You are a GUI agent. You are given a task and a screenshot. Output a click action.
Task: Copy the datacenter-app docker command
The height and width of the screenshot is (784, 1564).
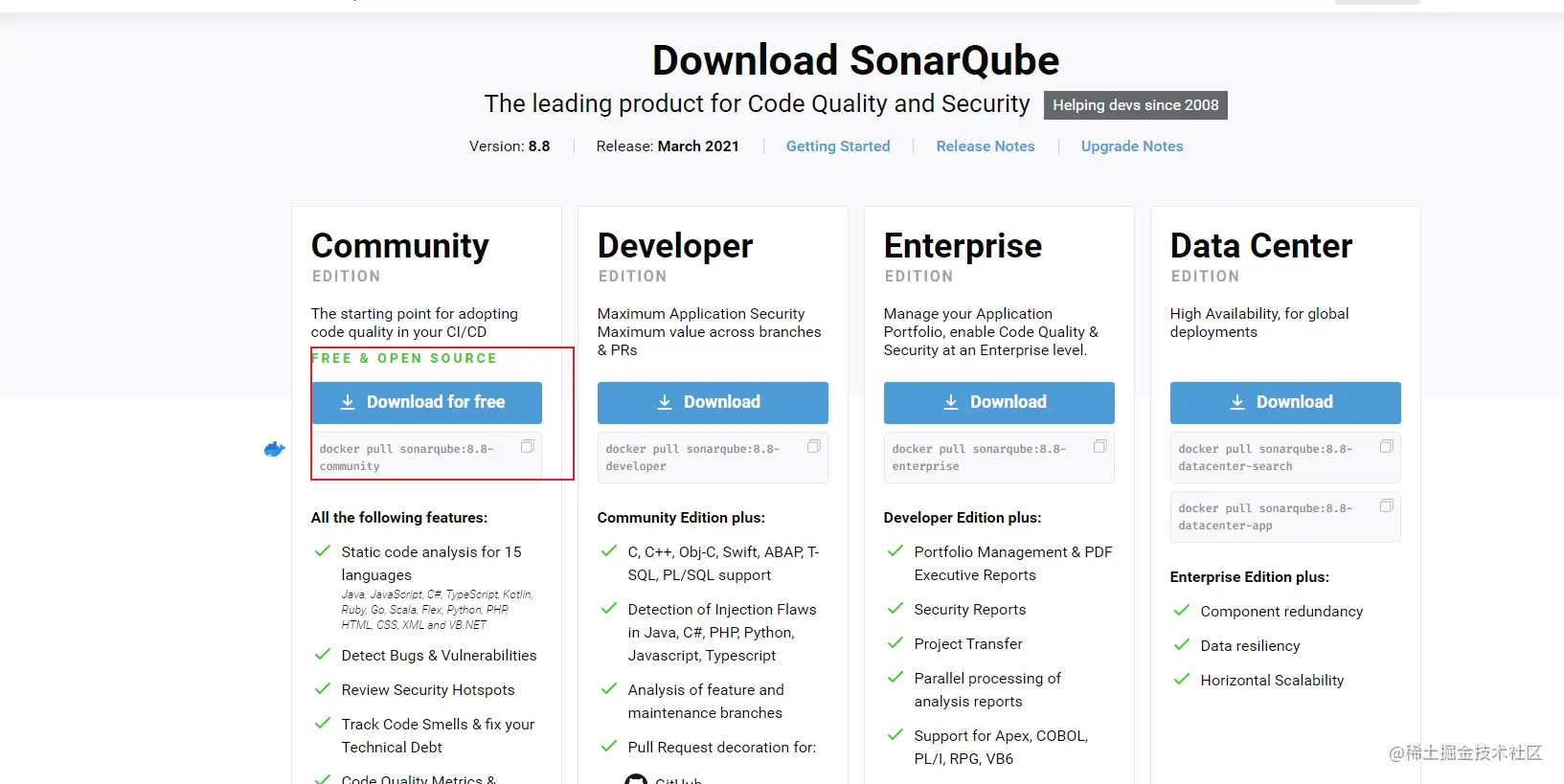pos(1386,506)
